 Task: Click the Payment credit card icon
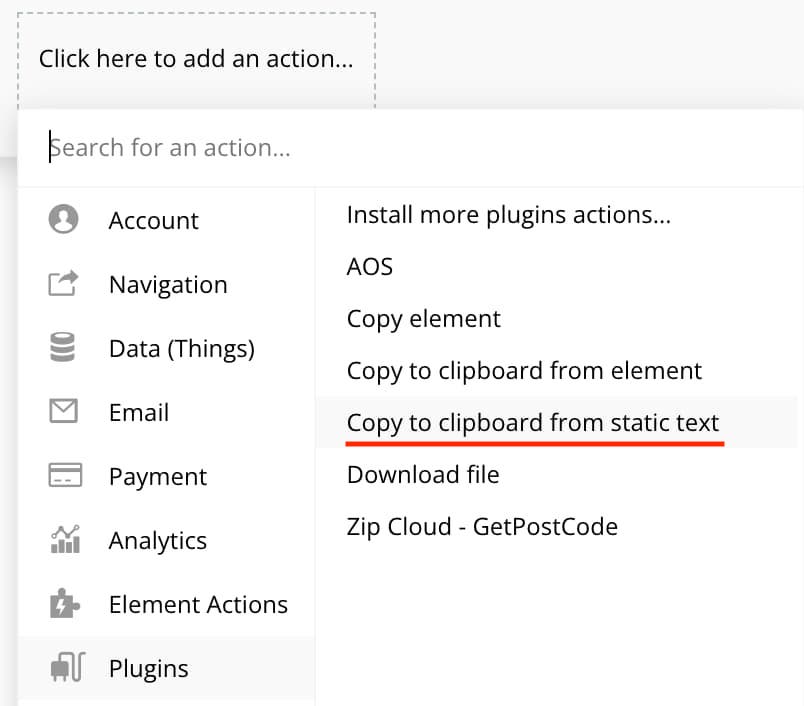click(x=65, y=475)
